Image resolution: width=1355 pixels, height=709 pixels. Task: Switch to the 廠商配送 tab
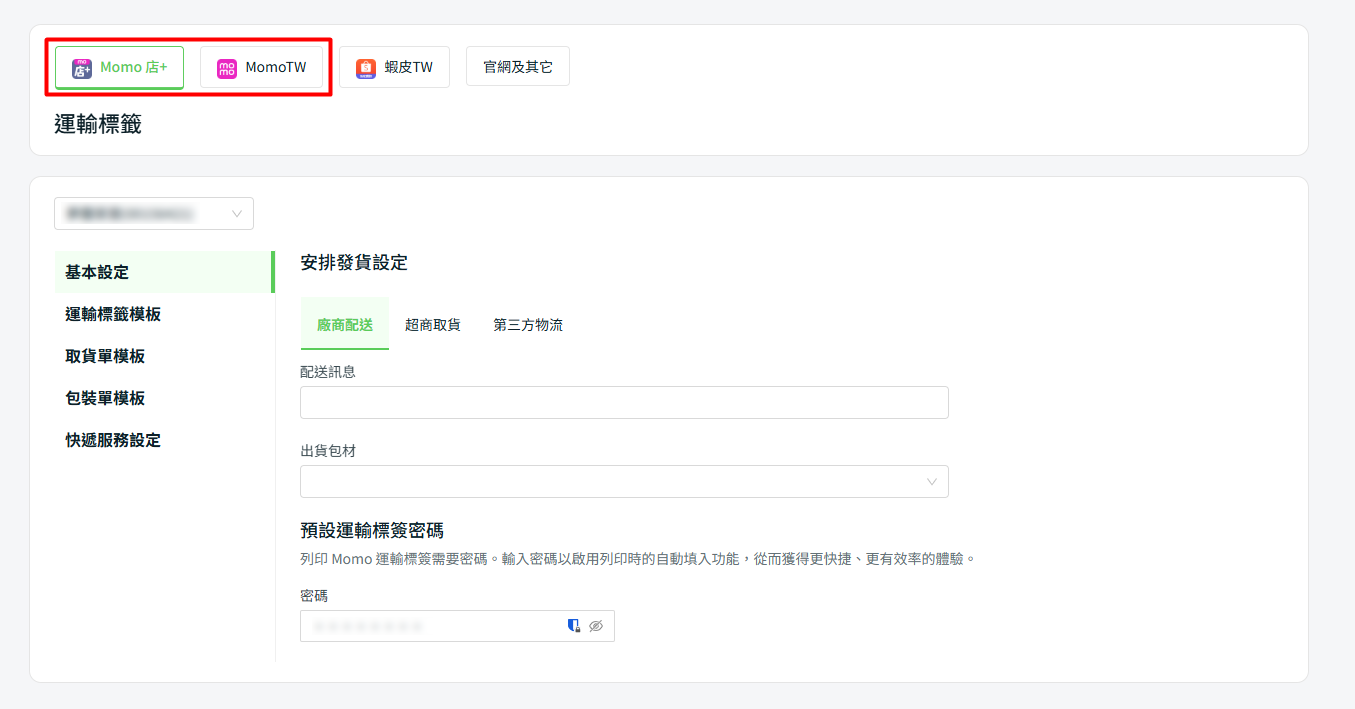(344, 325)
